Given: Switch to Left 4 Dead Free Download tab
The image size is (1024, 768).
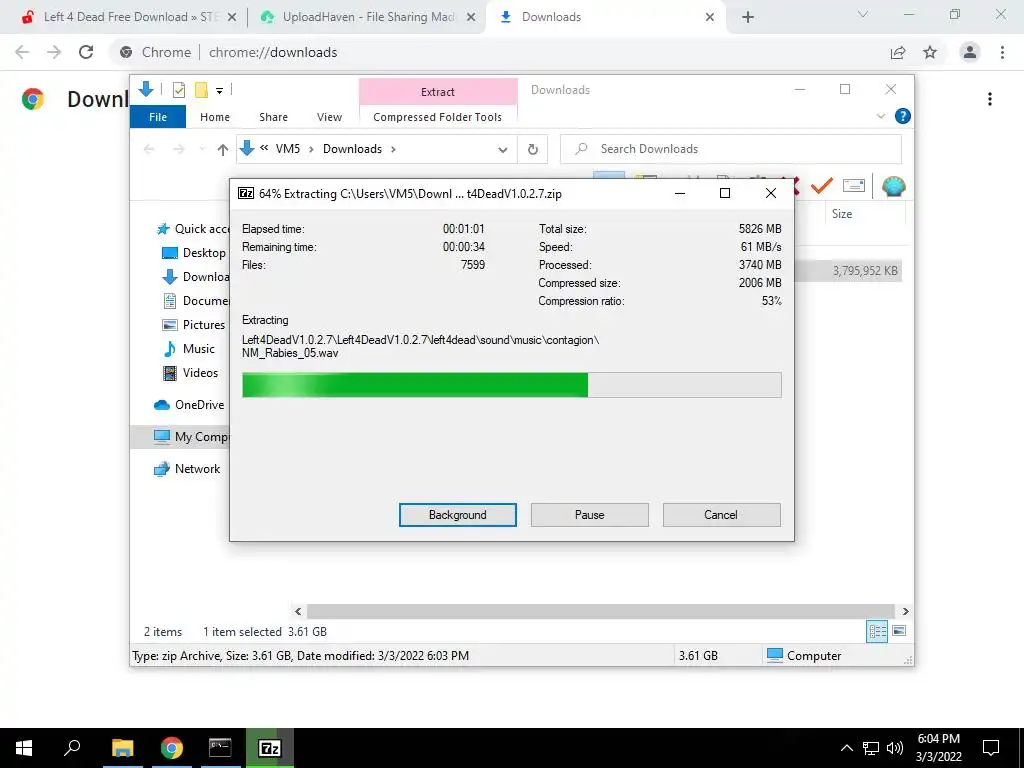Looking at the screenshot, I should pyautogui.click(x=129, y=17).
